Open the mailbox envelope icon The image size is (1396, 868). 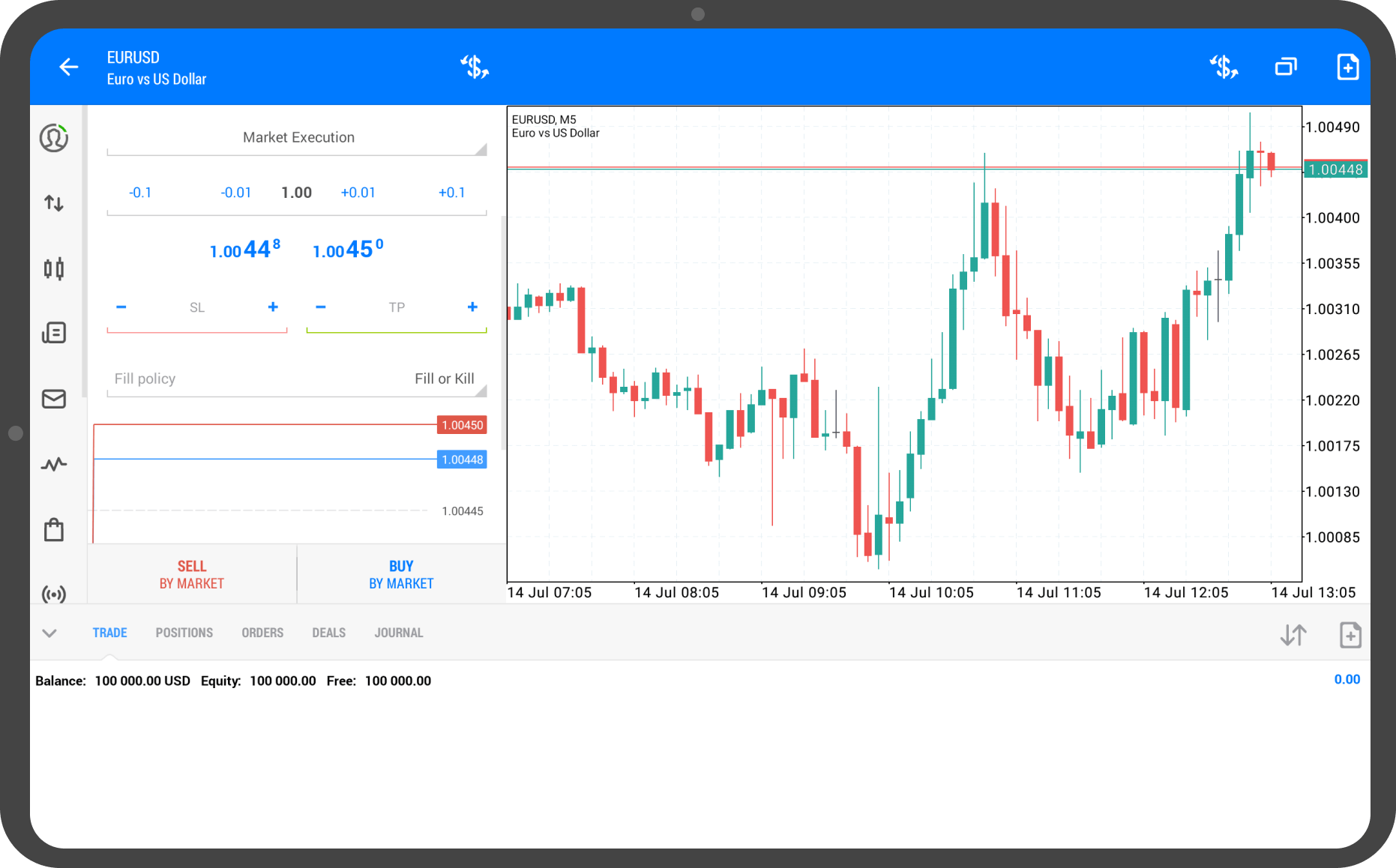54,399
